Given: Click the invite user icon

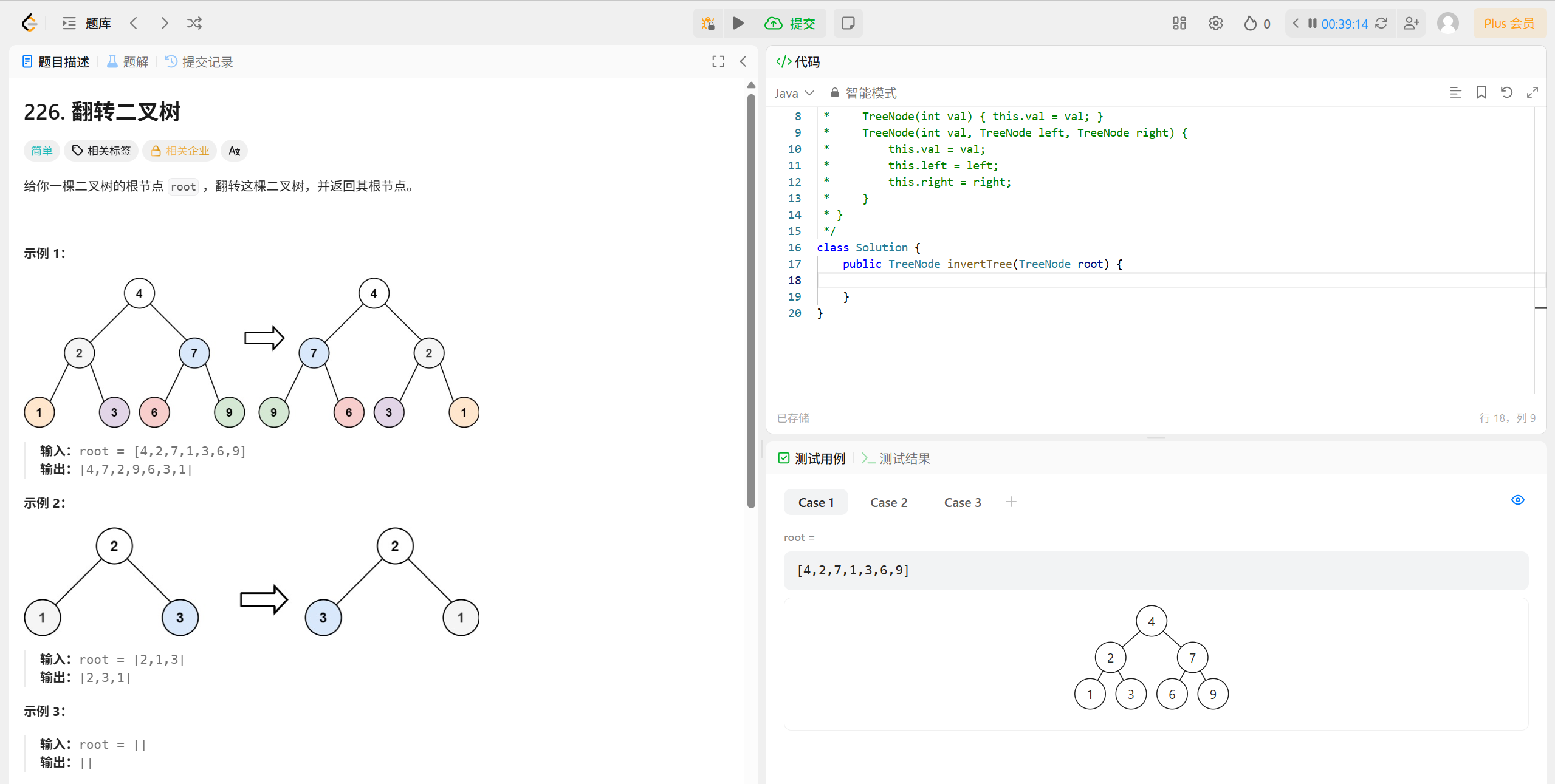Looking at the screenshot, I should point(1412,23).
